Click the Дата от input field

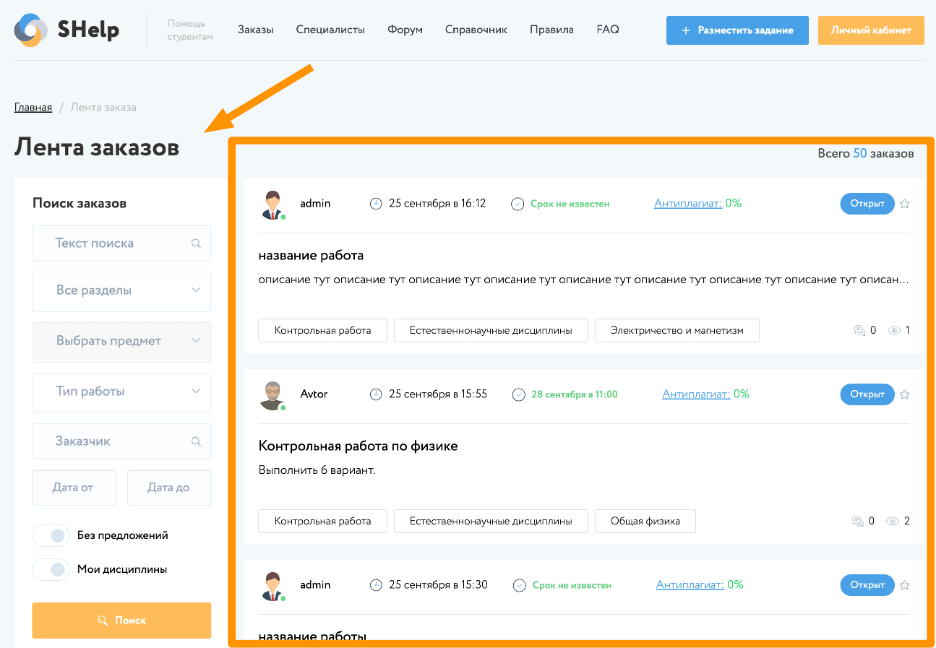pos(74,488)
